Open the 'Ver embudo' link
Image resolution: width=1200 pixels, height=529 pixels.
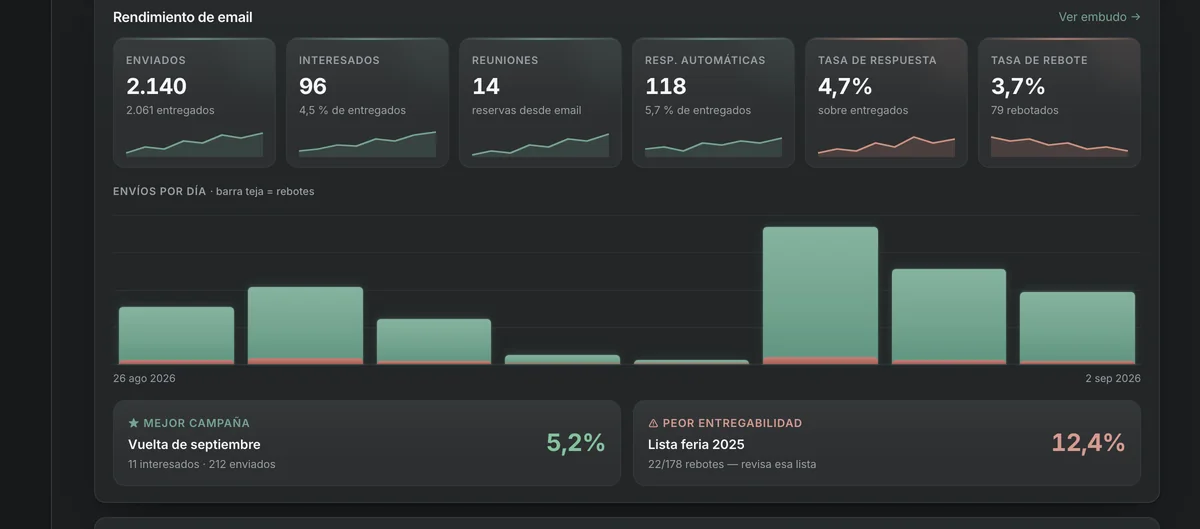coord(1099,17)
